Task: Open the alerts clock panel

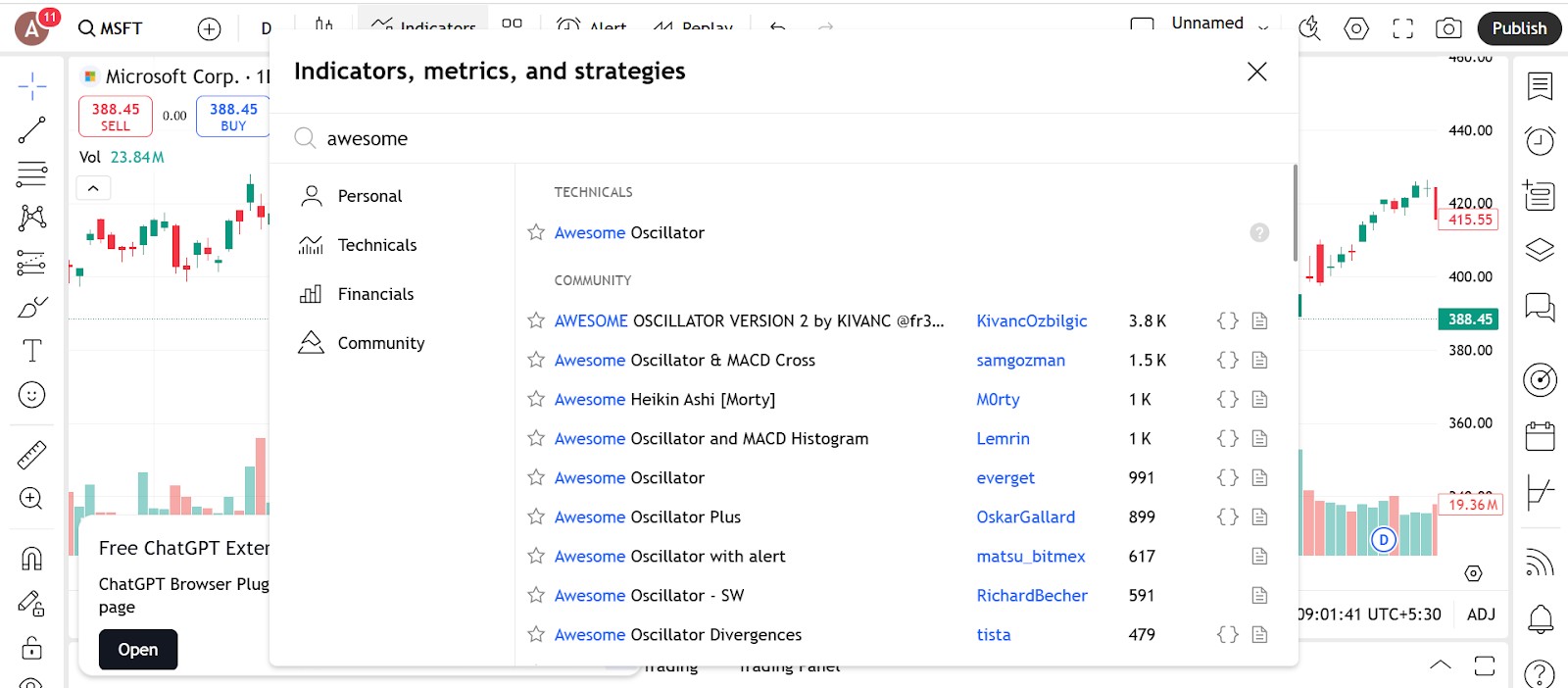Action: pyautogui.click(x=1540, y=141)
